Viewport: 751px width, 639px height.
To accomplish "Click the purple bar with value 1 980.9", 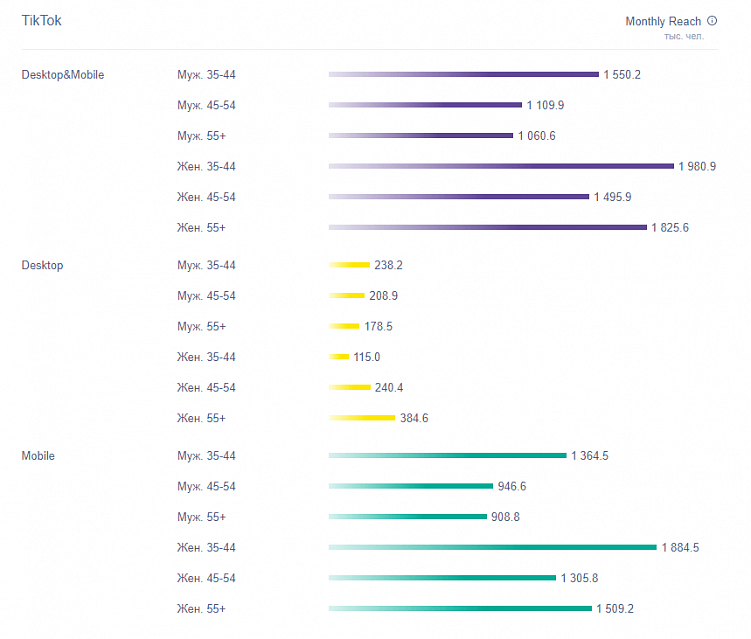I will 501,166.
